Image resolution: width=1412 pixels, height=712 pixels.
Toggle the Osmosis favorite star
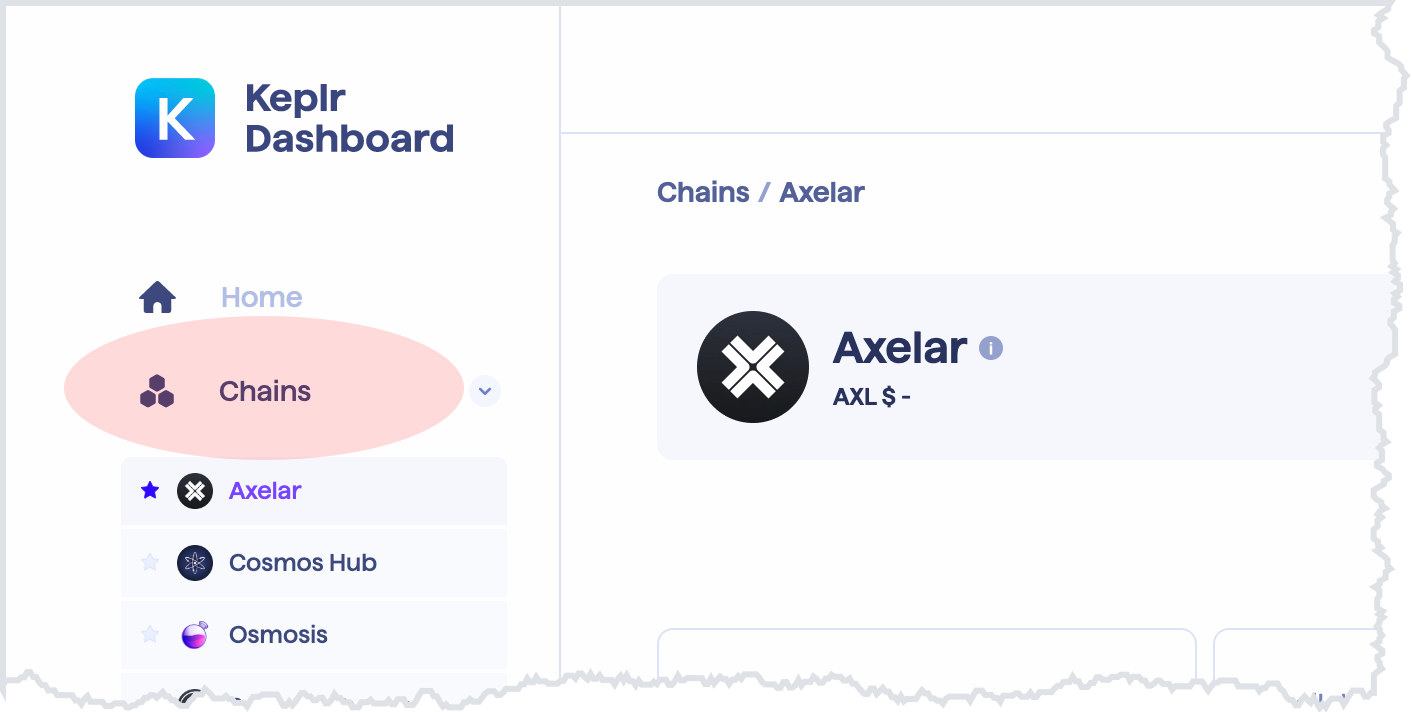coord(149,634)
